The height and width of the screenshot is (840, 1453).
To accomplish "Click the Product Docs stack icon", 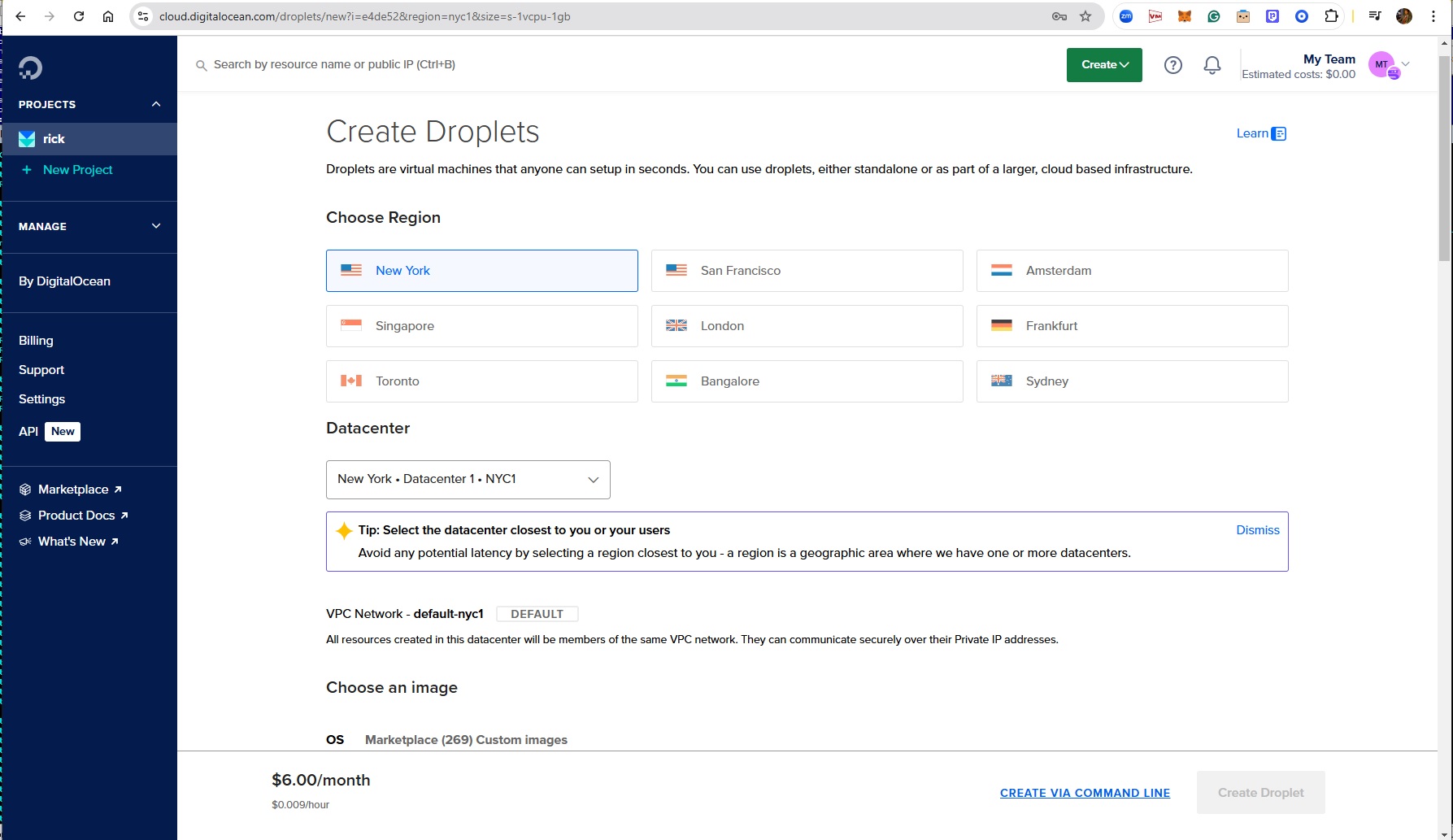I will click(25, 516).
